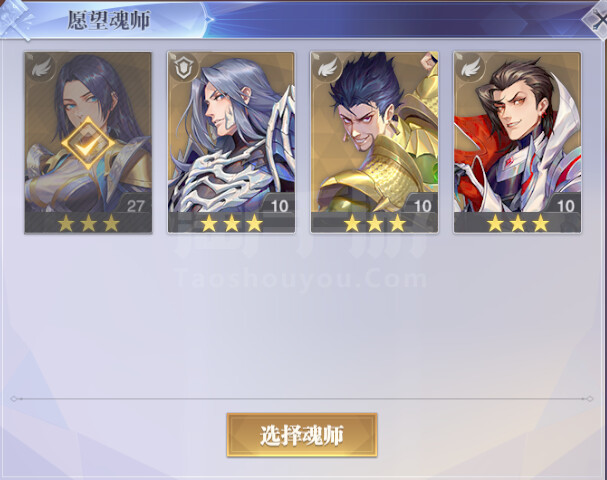Click level 10 badge on silver-haired card

[279, 205]
